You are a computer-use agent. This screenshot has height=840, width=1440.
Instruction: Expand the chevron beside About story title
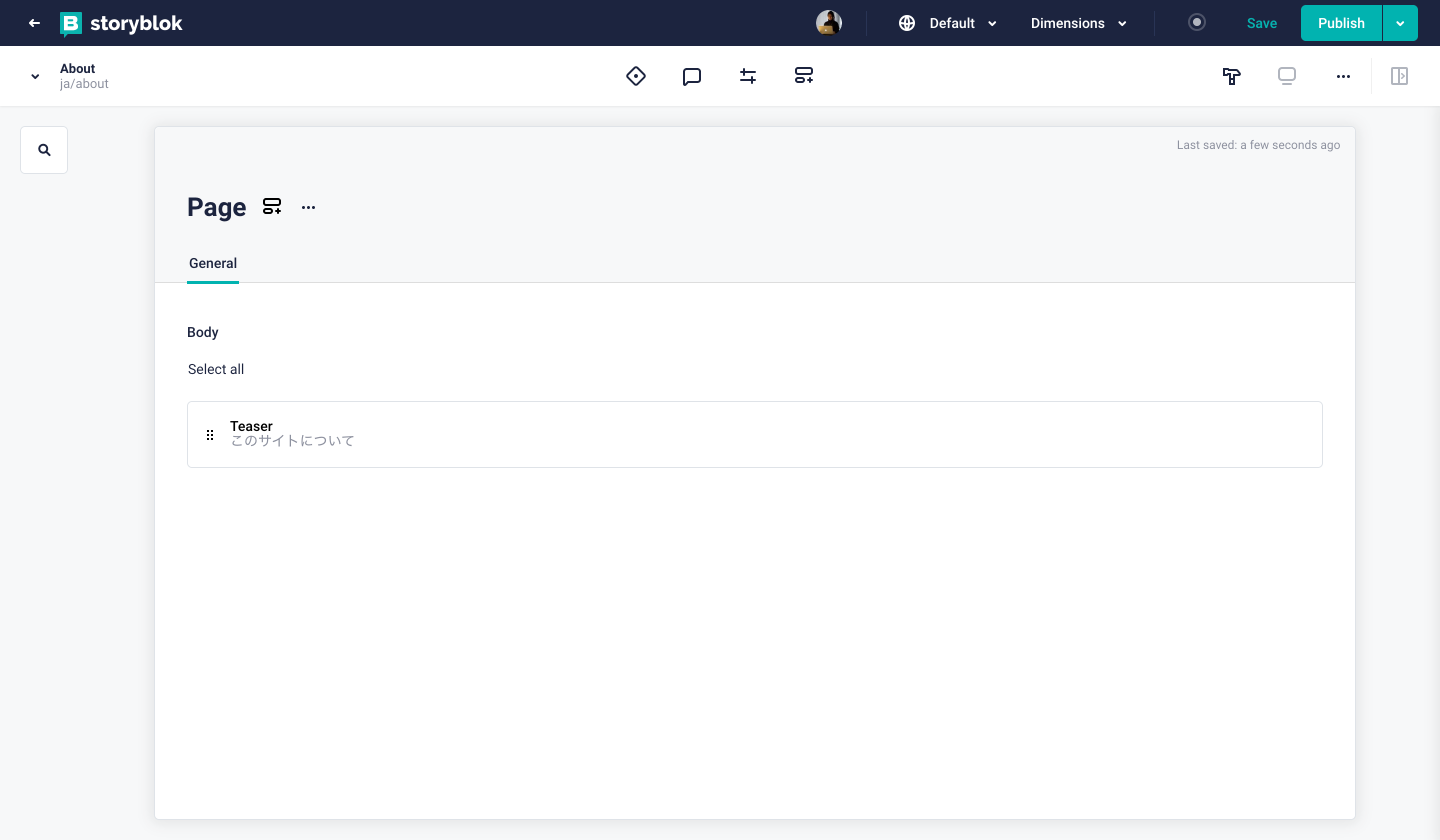pos(35,76)
